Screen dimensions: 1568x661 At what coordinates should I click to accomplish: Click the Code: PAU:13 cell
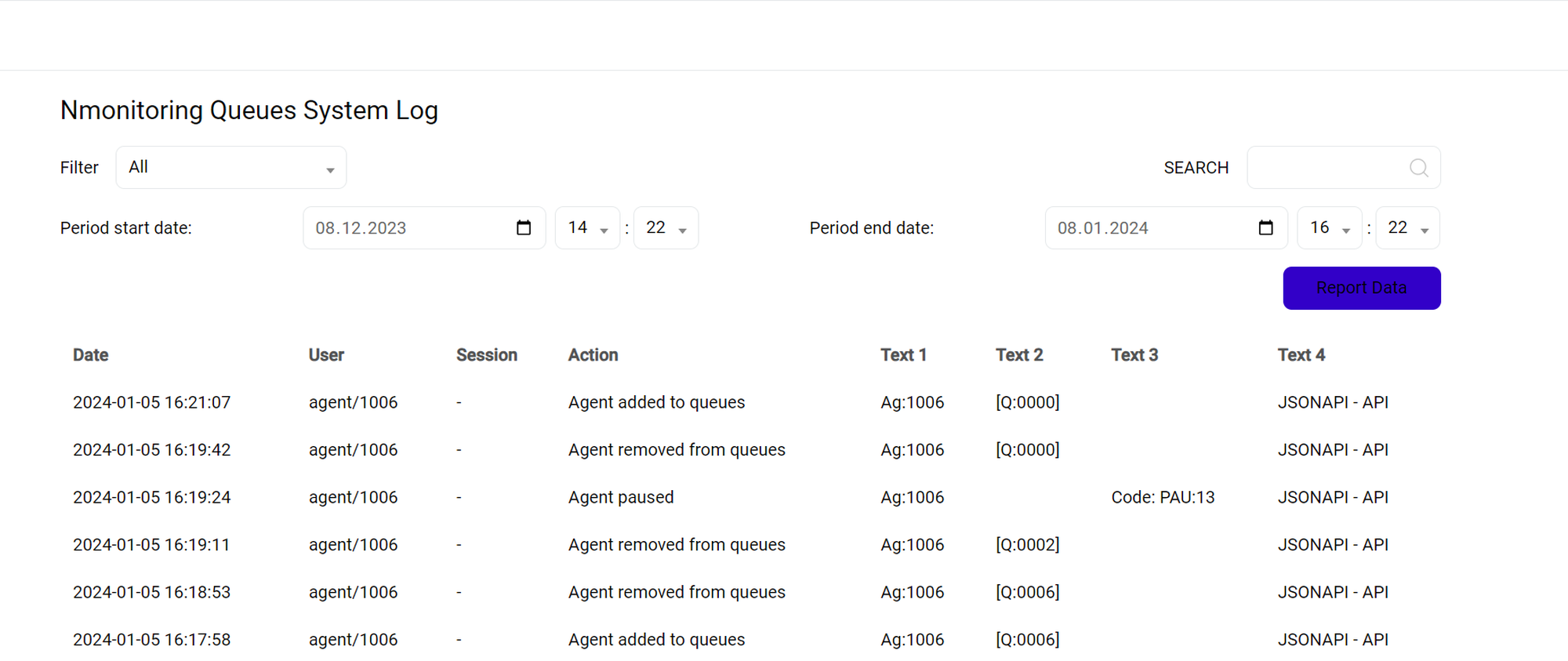(x=1163, y=497)
